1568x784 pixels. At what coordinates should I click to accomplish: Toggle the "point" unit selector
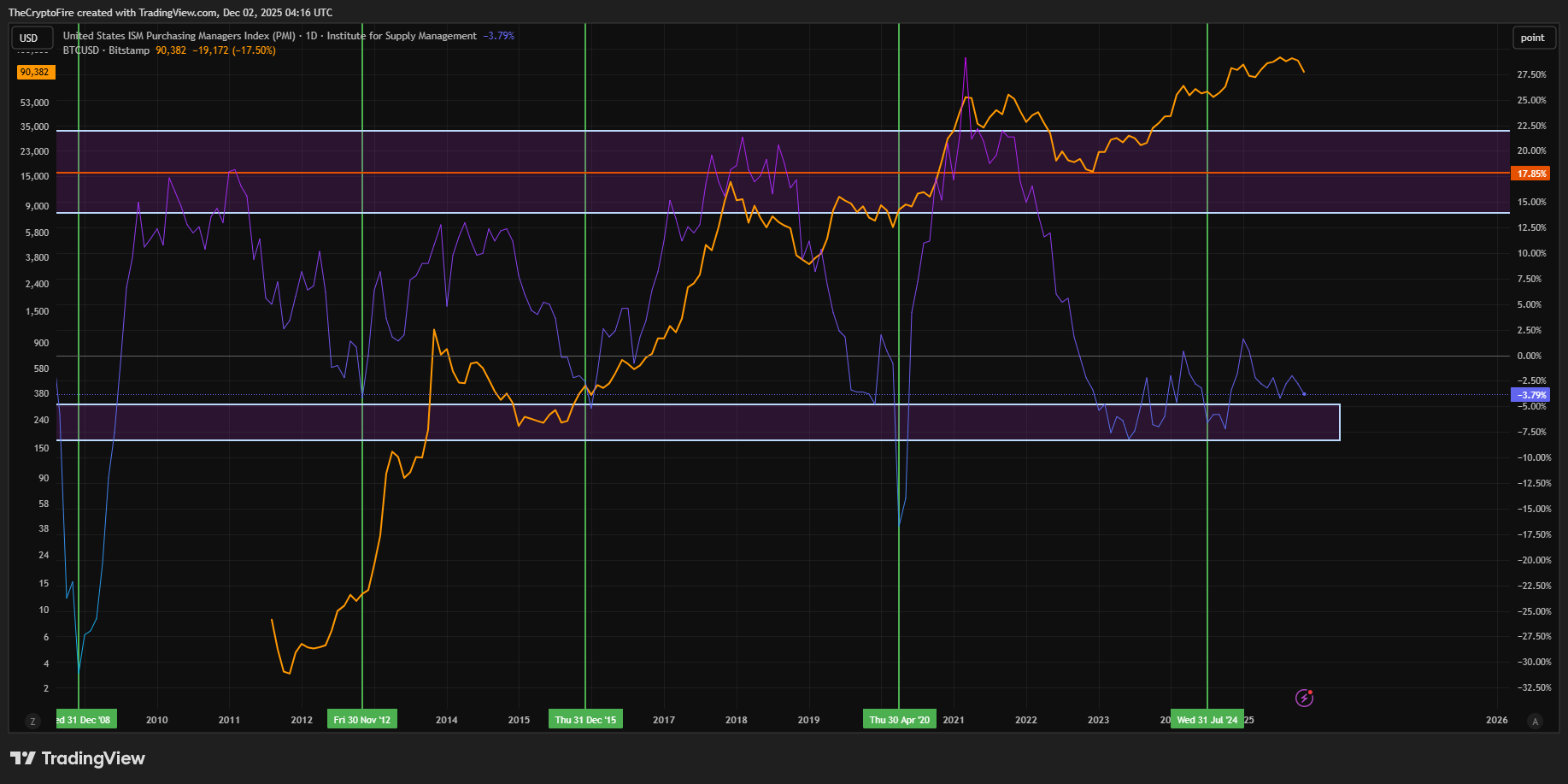pyautogui.click(x=1534, y=38)
